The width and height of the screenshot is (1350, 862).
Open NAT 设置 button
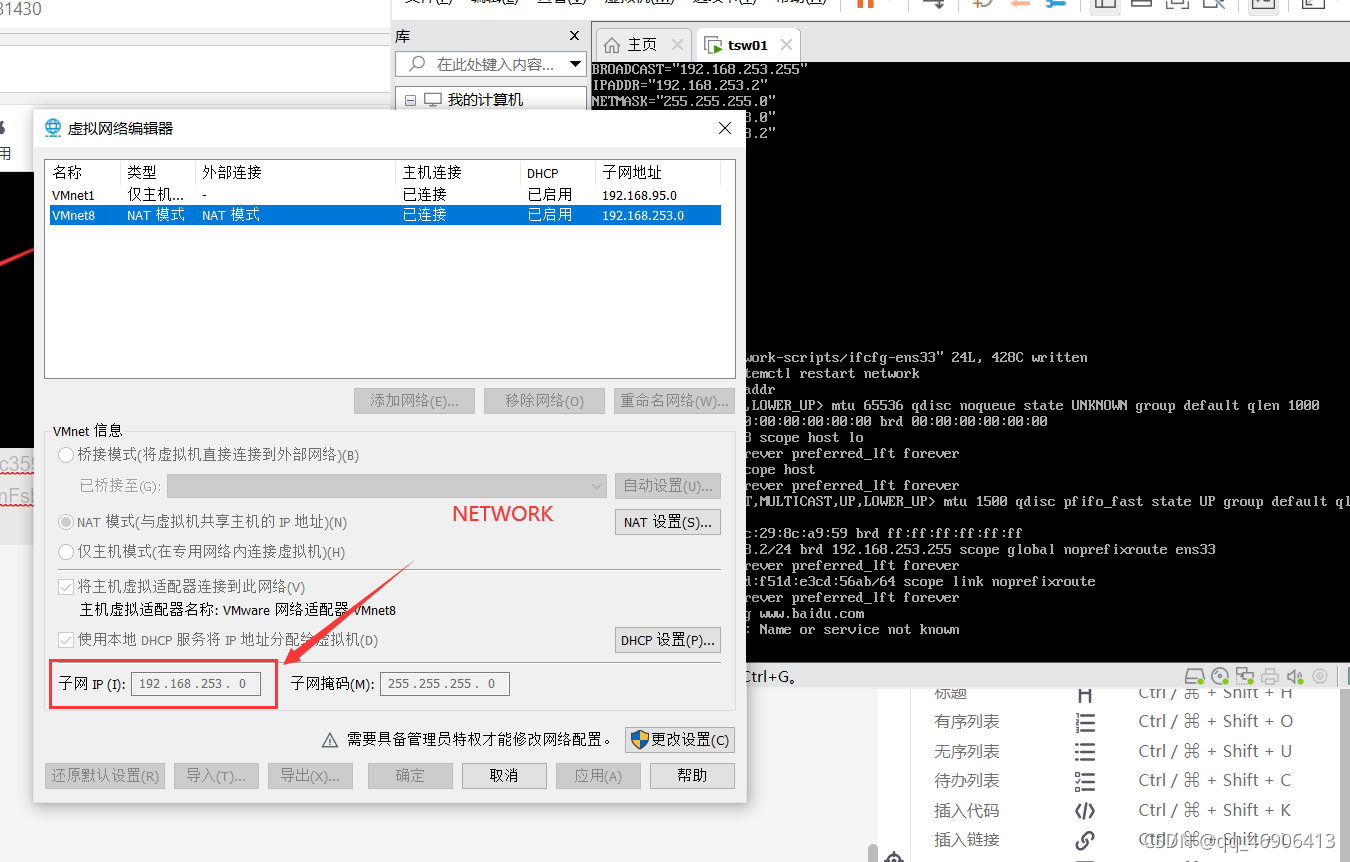(668, 522)
